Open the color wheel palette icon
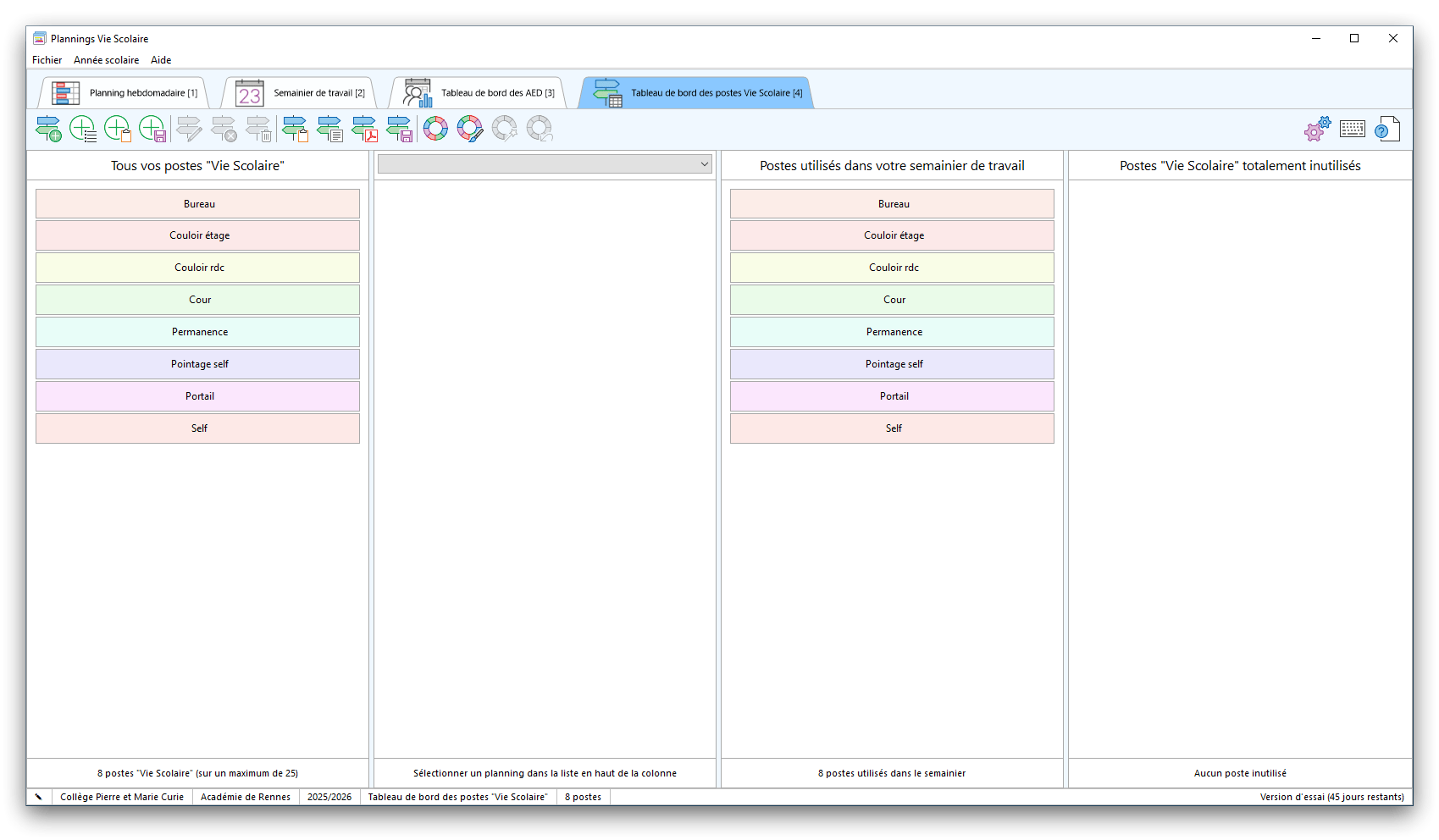This screenshot has height=840, width=1439. coord(435,129)
